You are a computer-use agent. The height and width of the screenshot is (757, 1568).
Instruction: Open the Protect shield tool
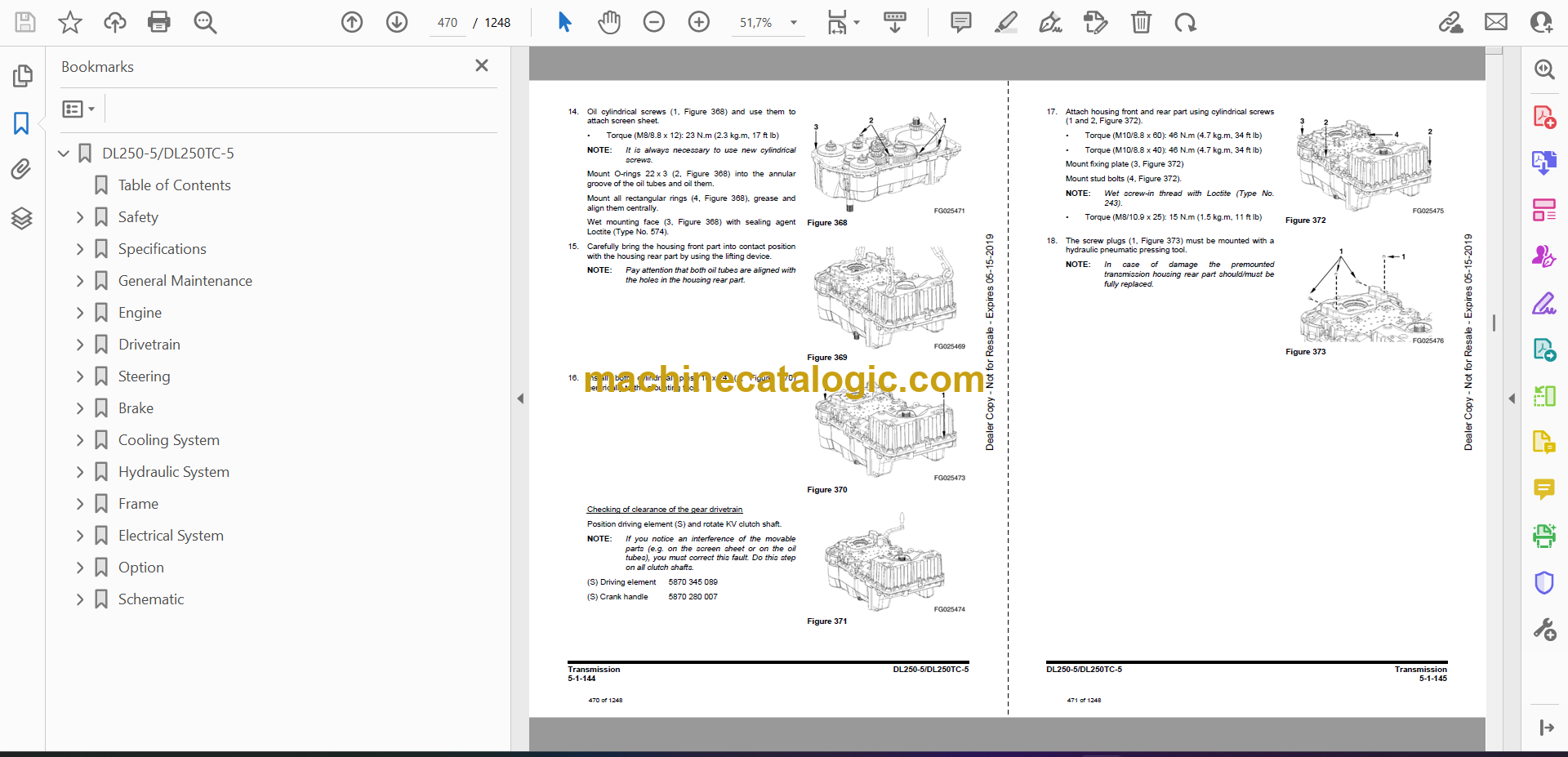[1543, 583]
